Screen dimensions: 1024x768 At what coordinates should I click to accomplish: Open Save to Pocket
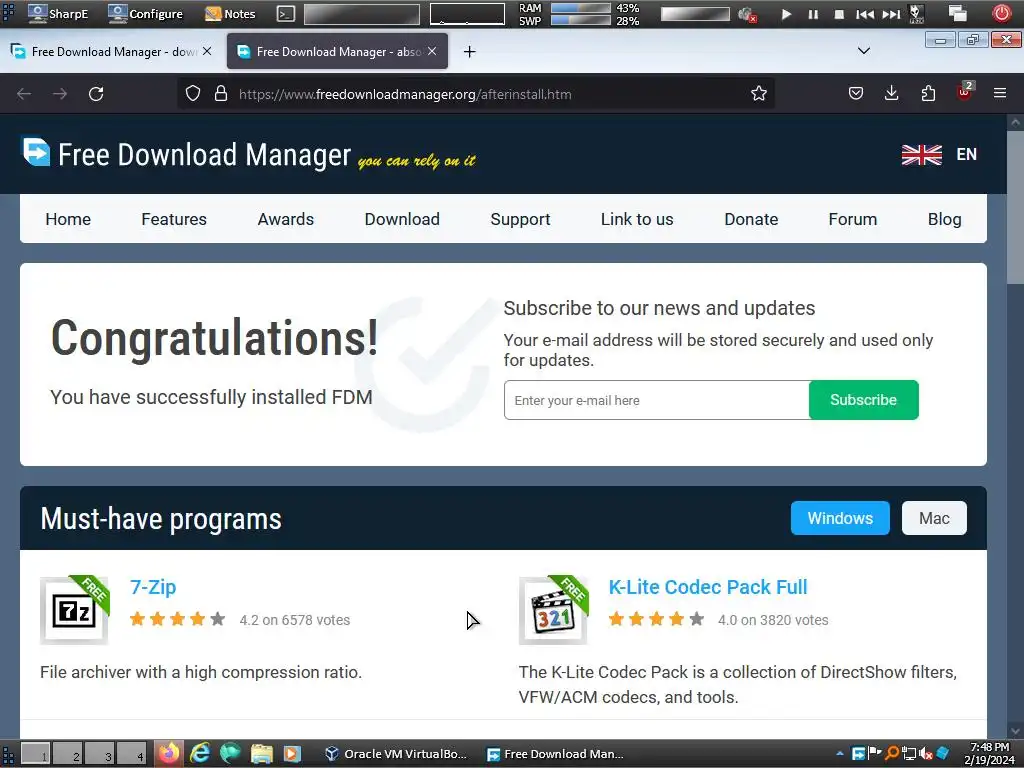coord(856,93)
